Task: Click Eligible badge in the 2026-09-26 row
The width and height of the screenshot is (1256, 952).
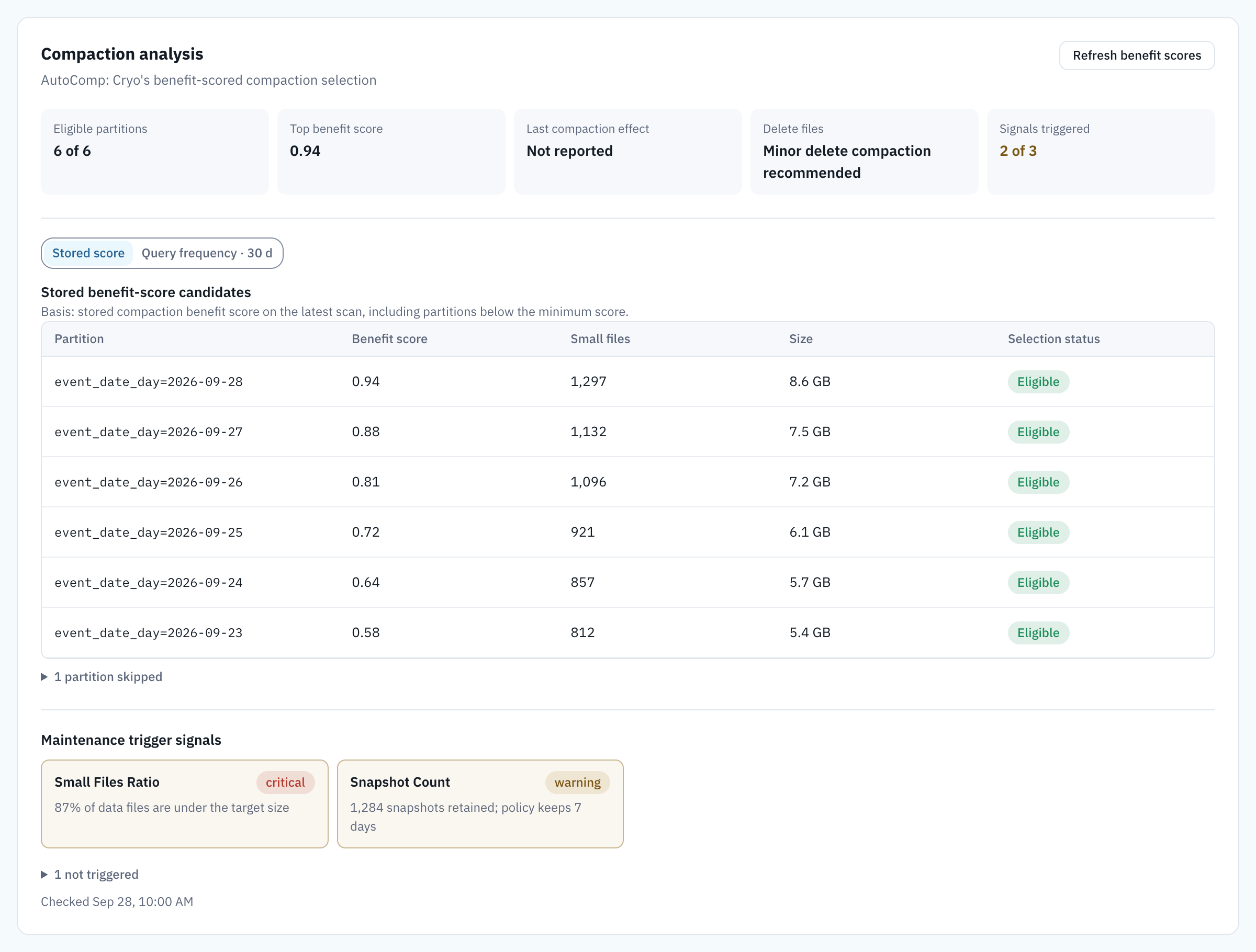Action: pyautogui.click(x=1038, y=482)
